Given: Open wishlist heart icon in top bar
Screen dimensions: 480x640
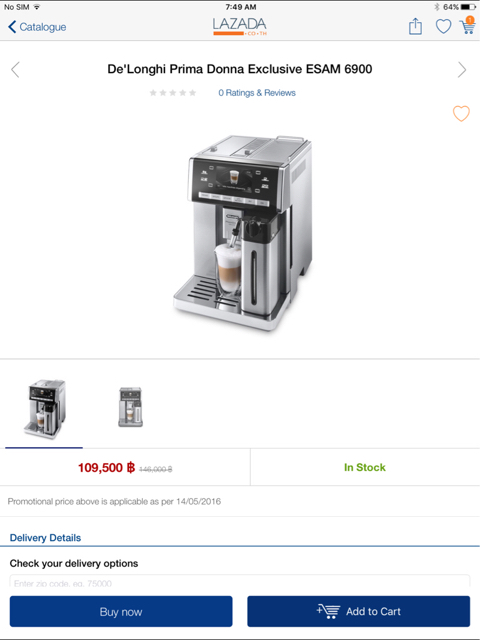Looking at the screenshot, I should (x=443, y=27).
